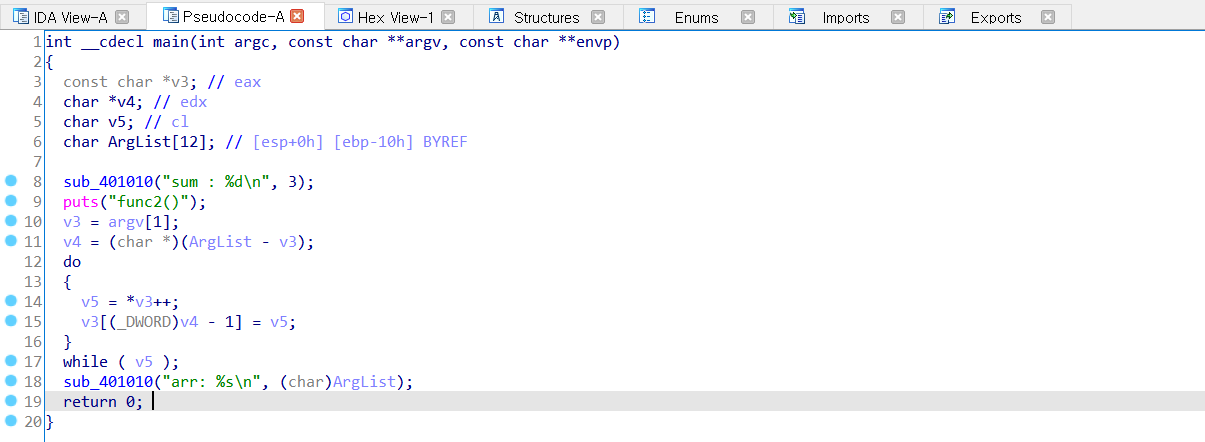Click the Pseudocode-A tab icon
Viewport: 1205px width, 442px height.
pyautogui.click(x=171, y=17)
